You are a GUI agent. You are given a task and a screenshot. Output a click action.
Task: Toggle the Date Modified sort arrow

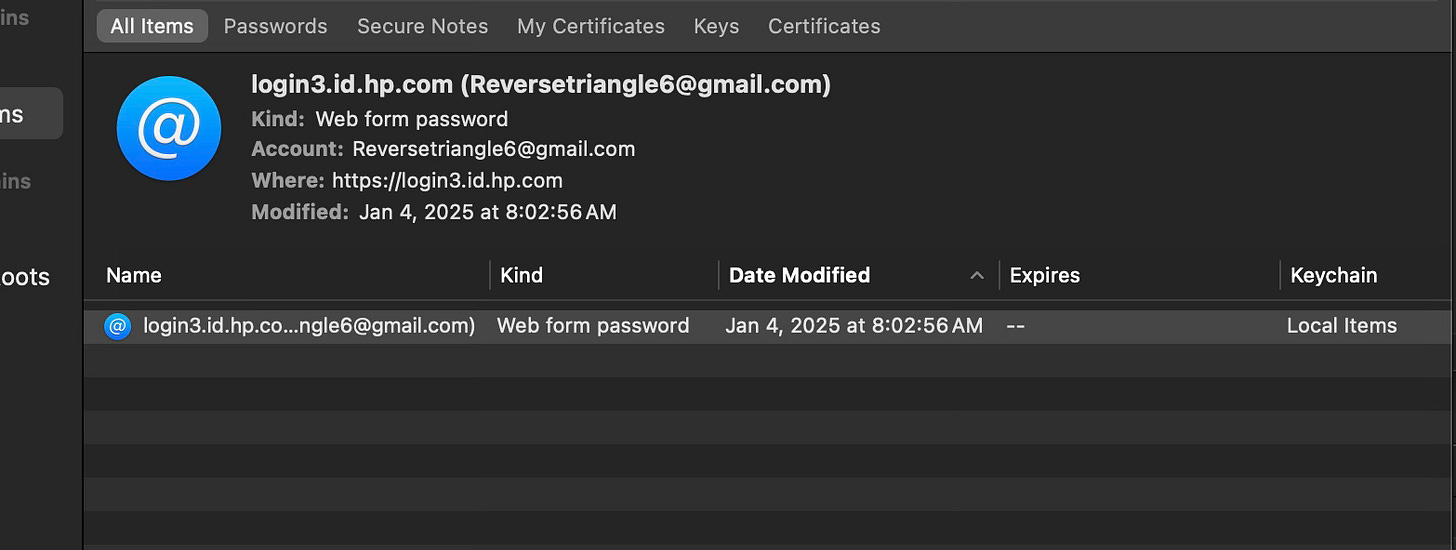click(x=977, y=276)
